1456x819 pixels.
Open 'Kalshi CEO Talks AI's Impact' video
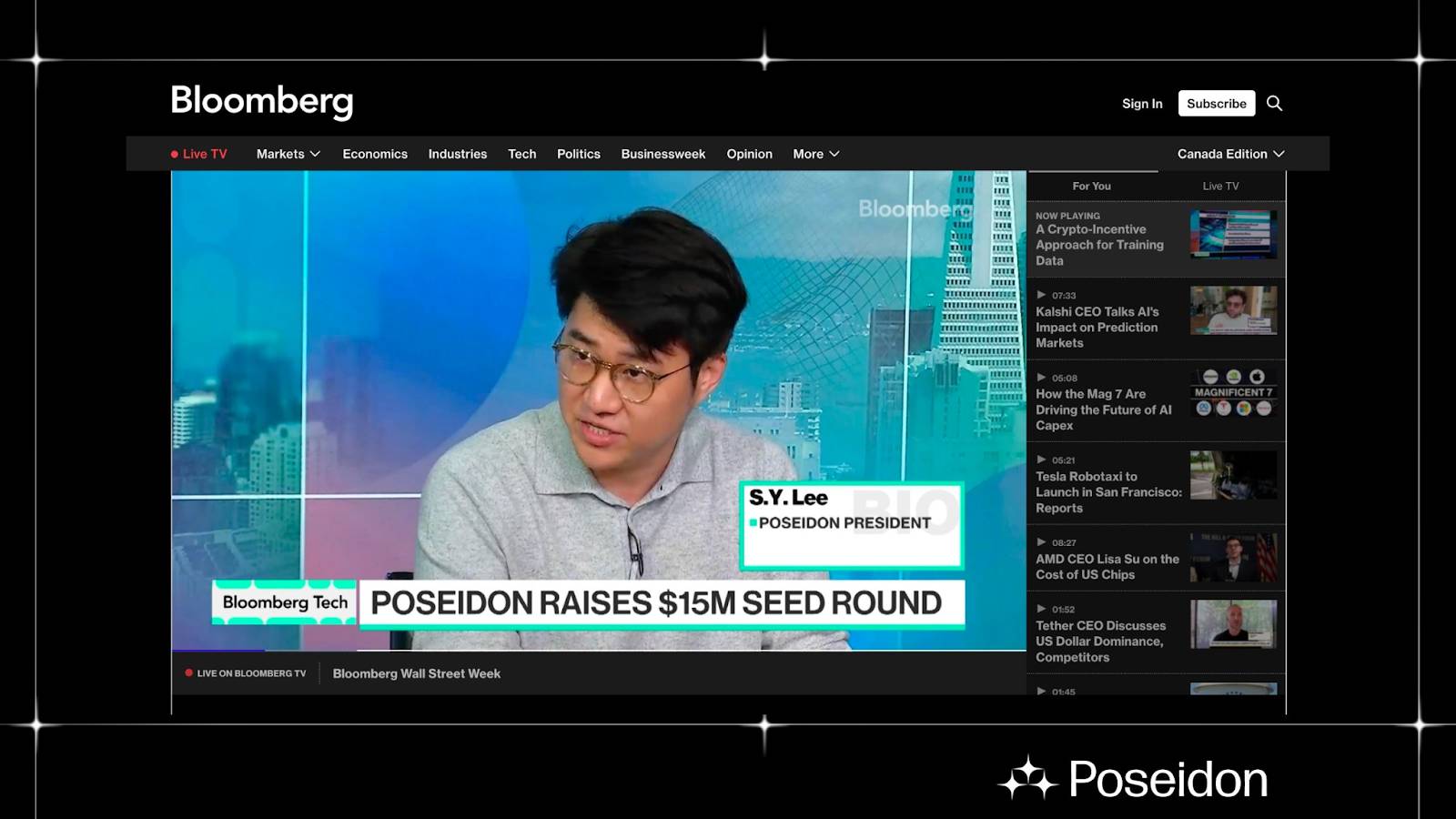(x=1097, y=327)
